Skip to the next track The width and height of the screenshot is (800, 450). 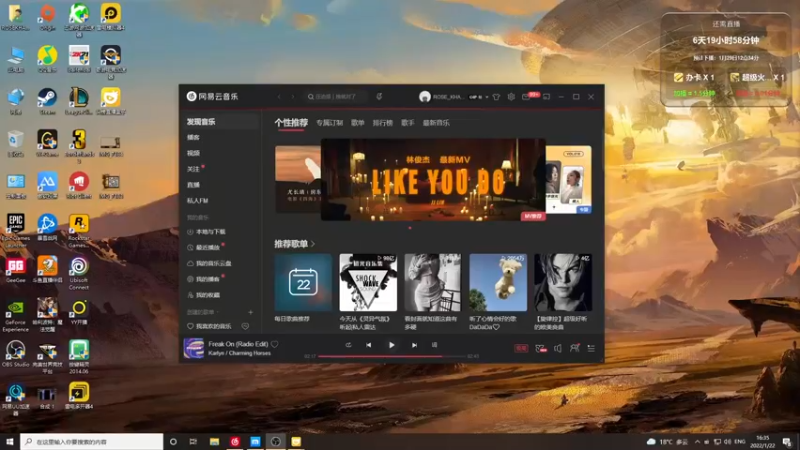tap(414, 345)
